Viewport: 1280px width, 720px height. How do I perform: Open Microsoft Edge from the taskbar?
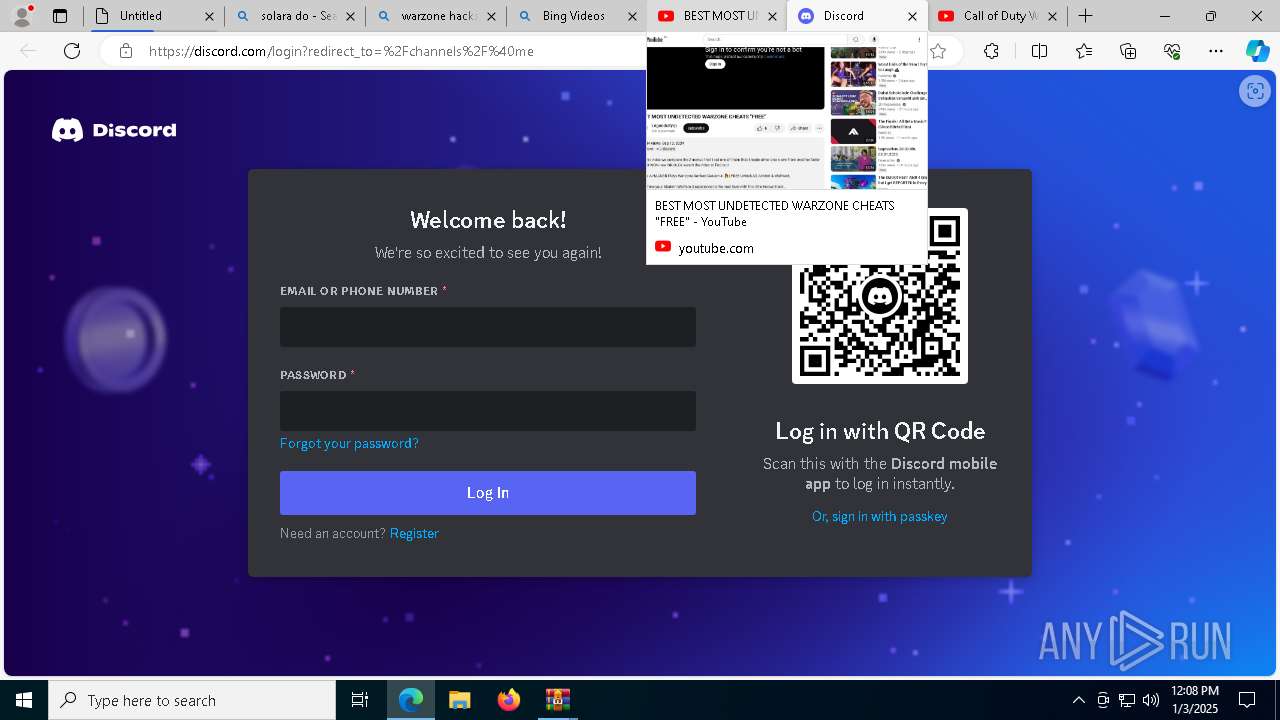[x=411, y=700]
